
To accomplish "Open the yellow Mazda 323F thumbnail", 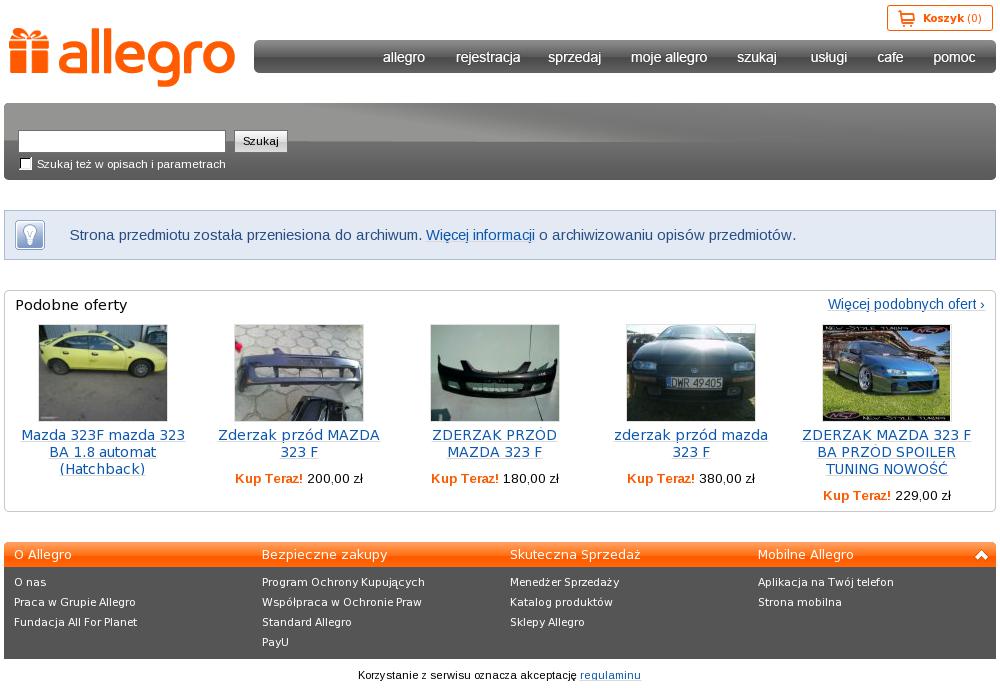I will [x=103, y=373].
